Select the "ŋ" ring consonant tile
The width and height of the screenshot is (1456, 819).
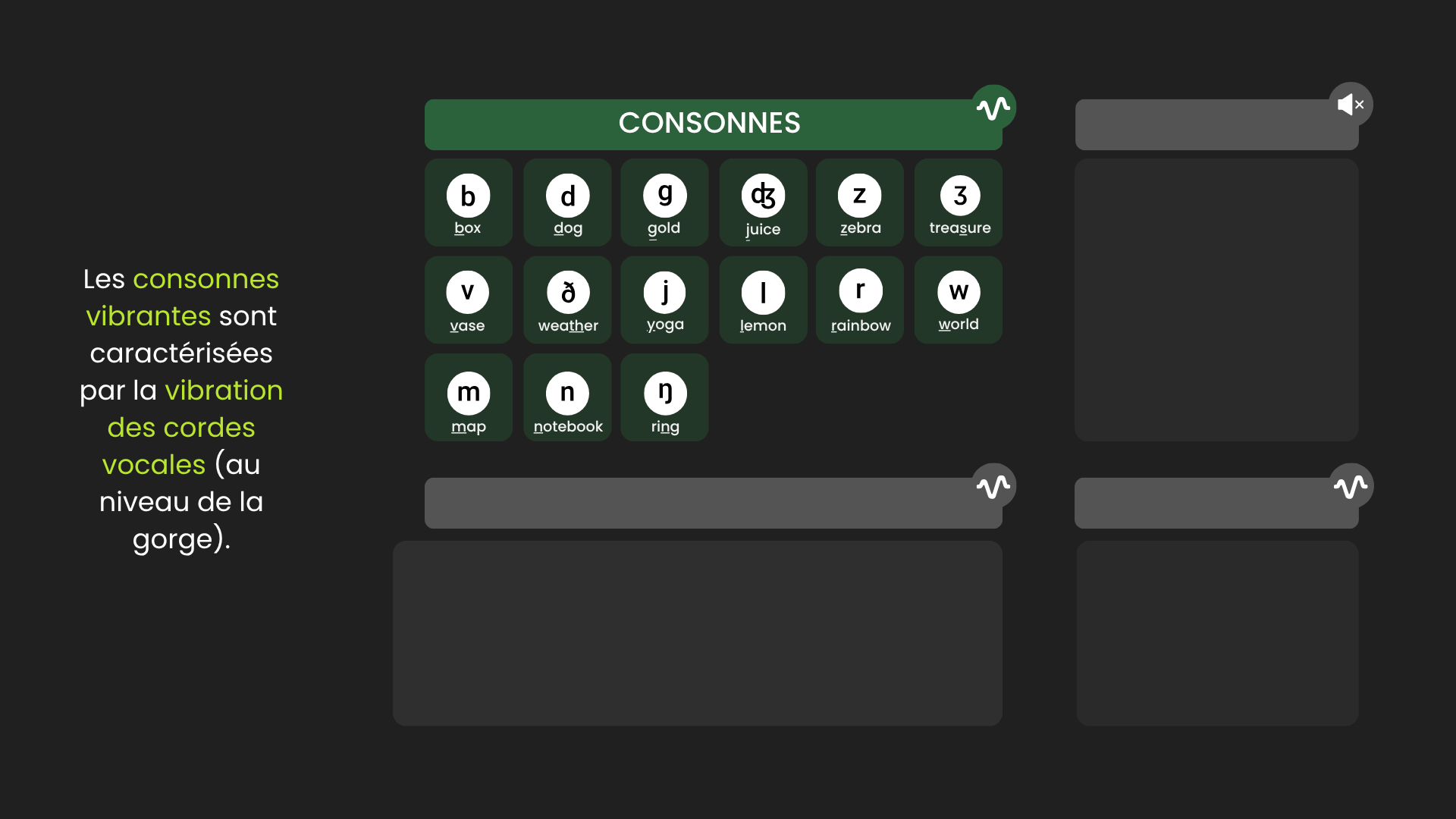tap(665, 397)
